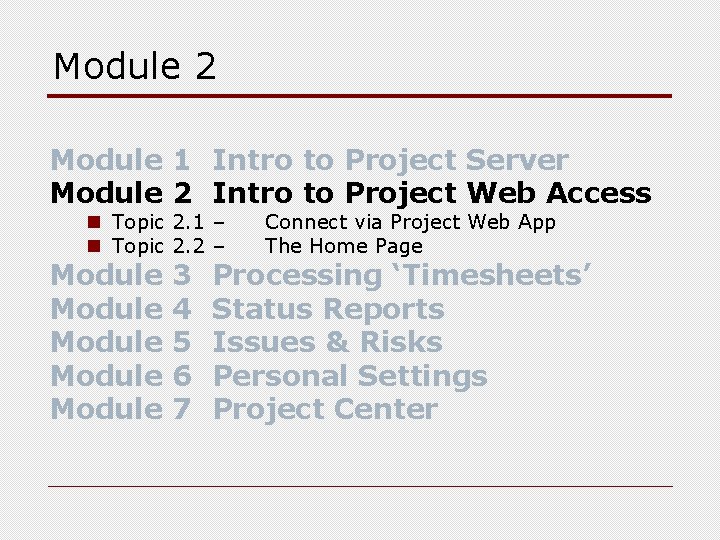The width and height of the screenshot is (720, 540).
Task: Click the bold 'Intro to Project Web Access' line
Action: pyautogui.click(x=432, y=192)
